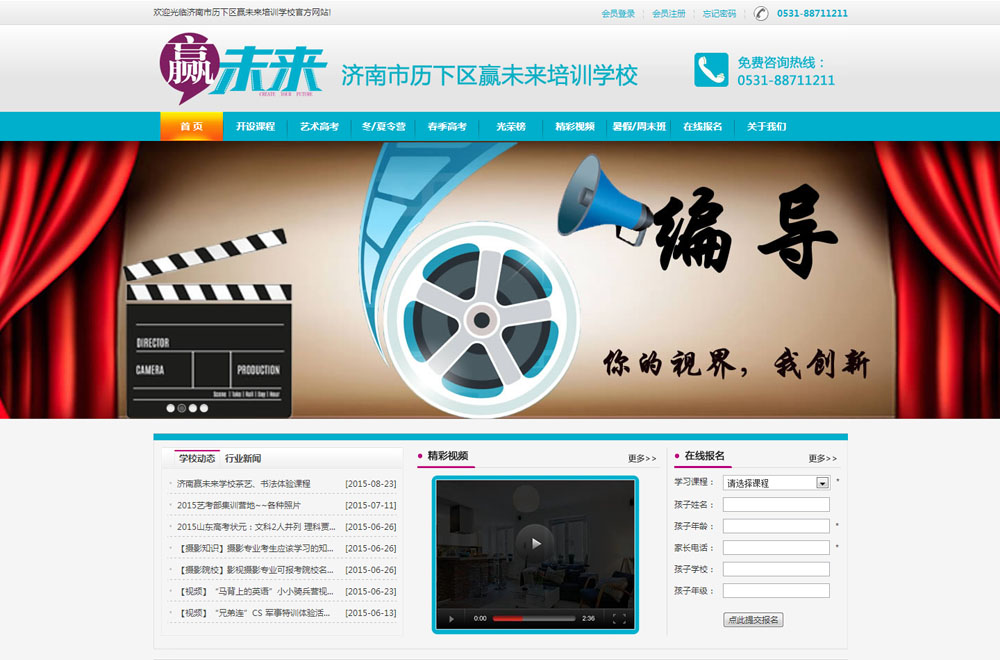The width and height of the screenshot is (1000, 660).
Task: Expand 更多>> in 在线报名 section
Action: tap(822, 459)
